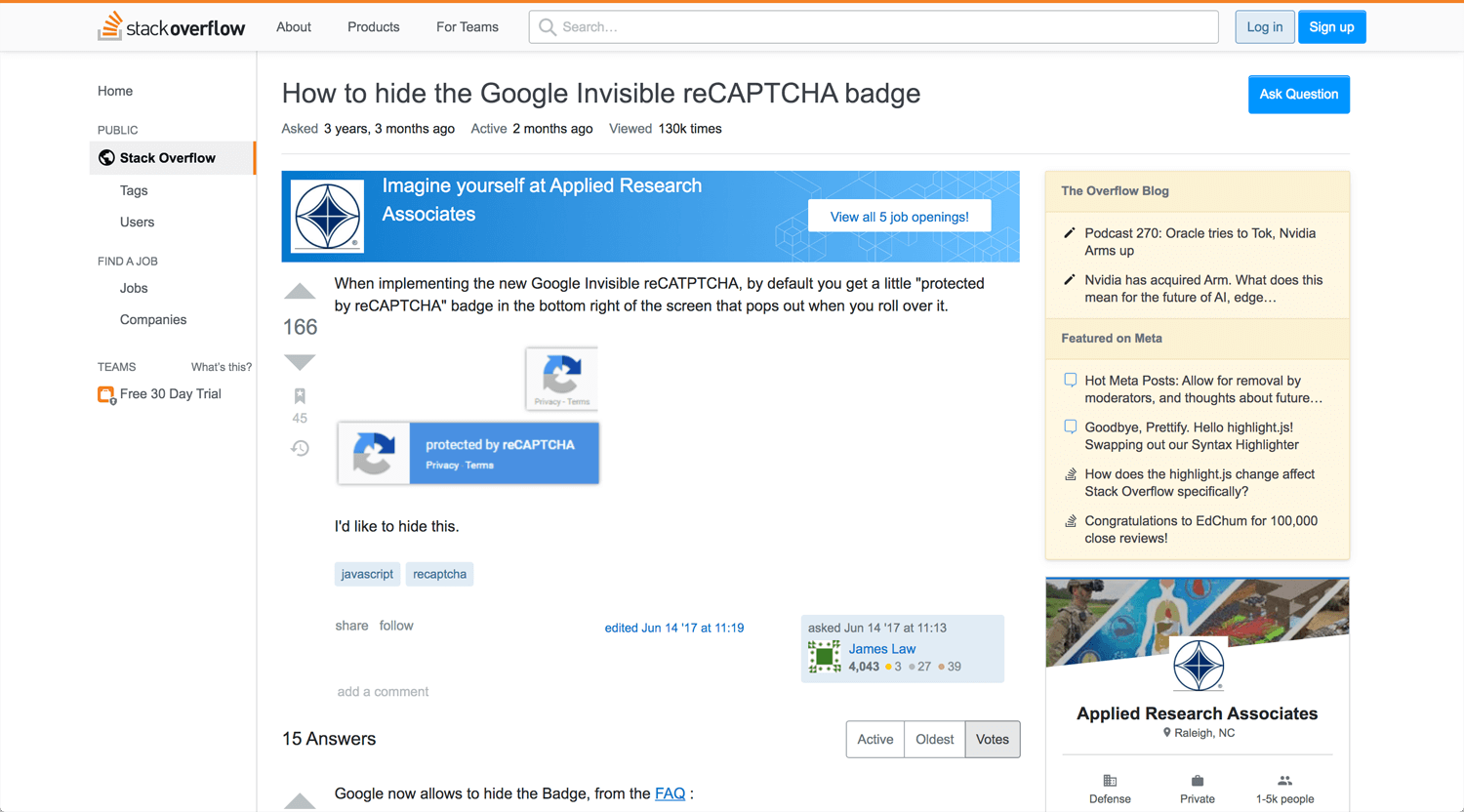Click pencil icon beside Nvidia Arm post

point(1070,280)
